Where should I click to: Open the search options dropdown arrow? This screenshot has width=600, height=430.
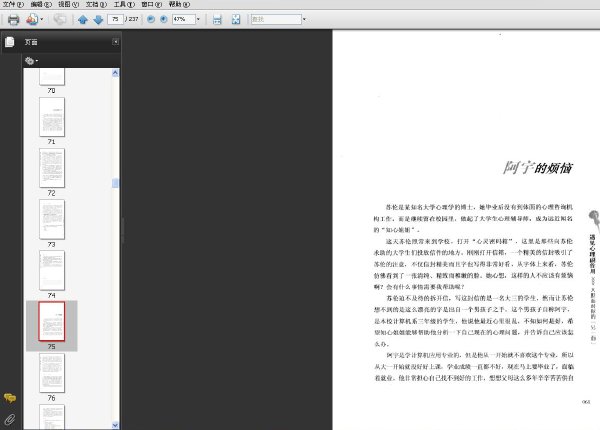pos(305,19)
